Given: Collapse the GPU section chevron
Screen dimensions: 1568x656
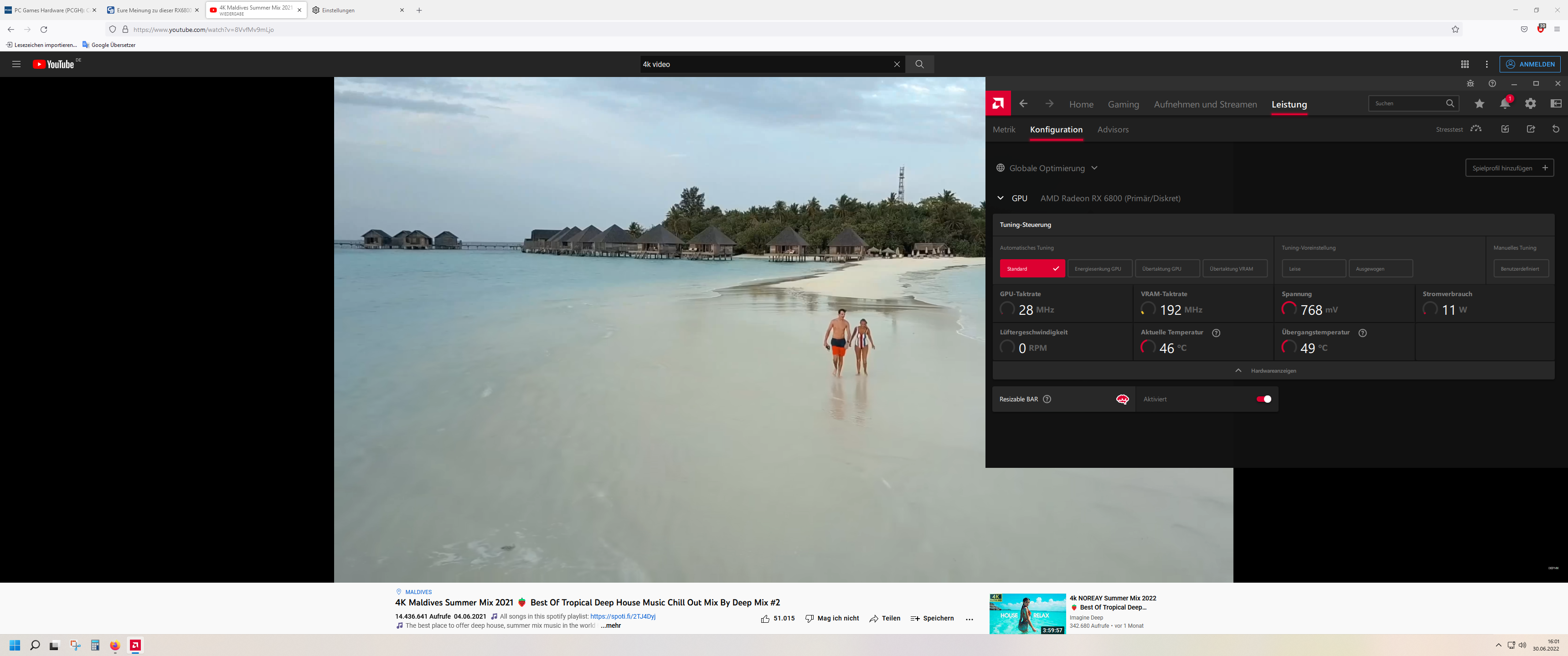Looking at the screenshot, I should point(1000,198).
